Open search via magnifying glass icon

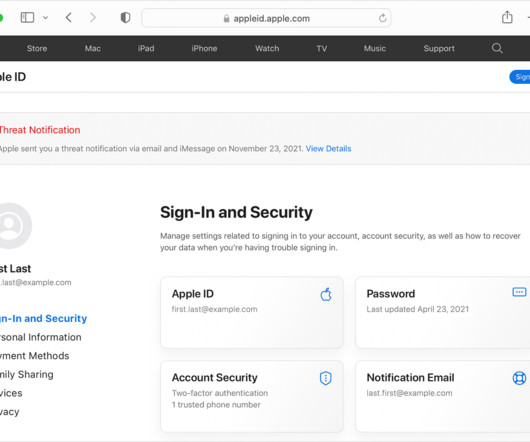(497, 48)
